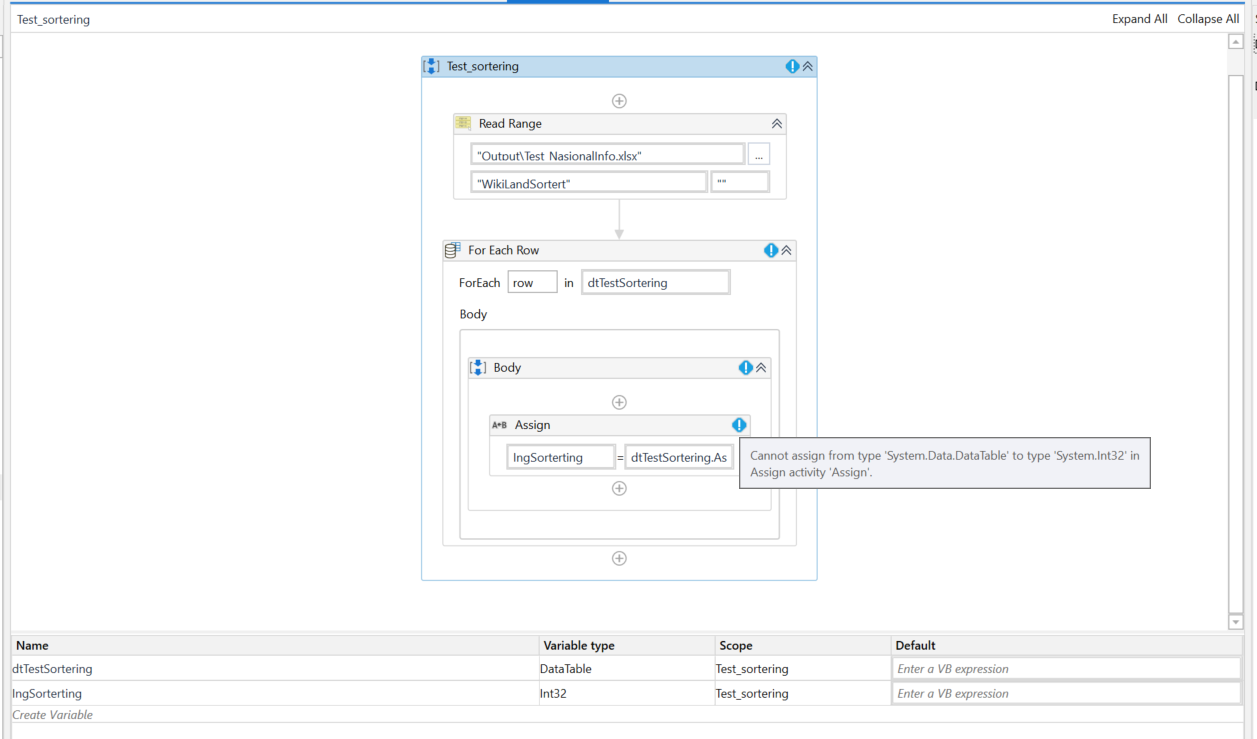Image resolution: width=1257 pixels, height=739 pixels.
Task: Click the Read Range activity icon
Action: 463,123
